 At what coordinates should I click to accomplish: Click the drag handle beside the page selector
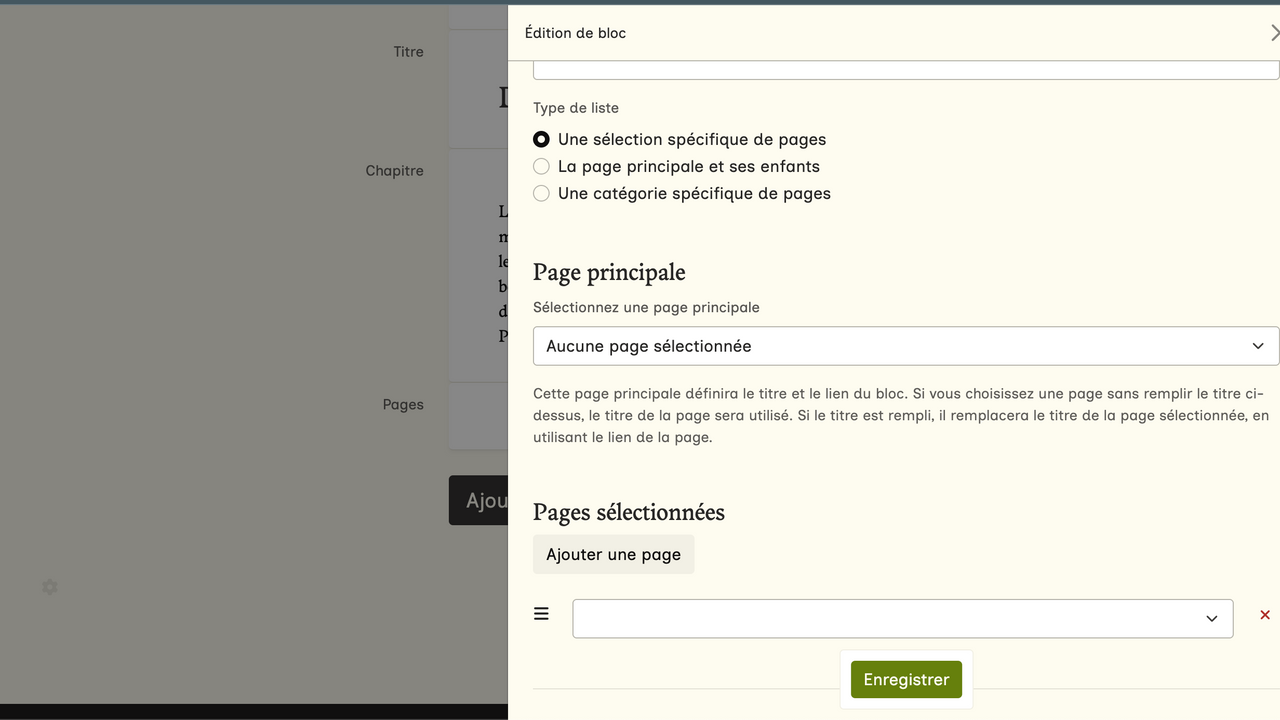tap(541, 614)
